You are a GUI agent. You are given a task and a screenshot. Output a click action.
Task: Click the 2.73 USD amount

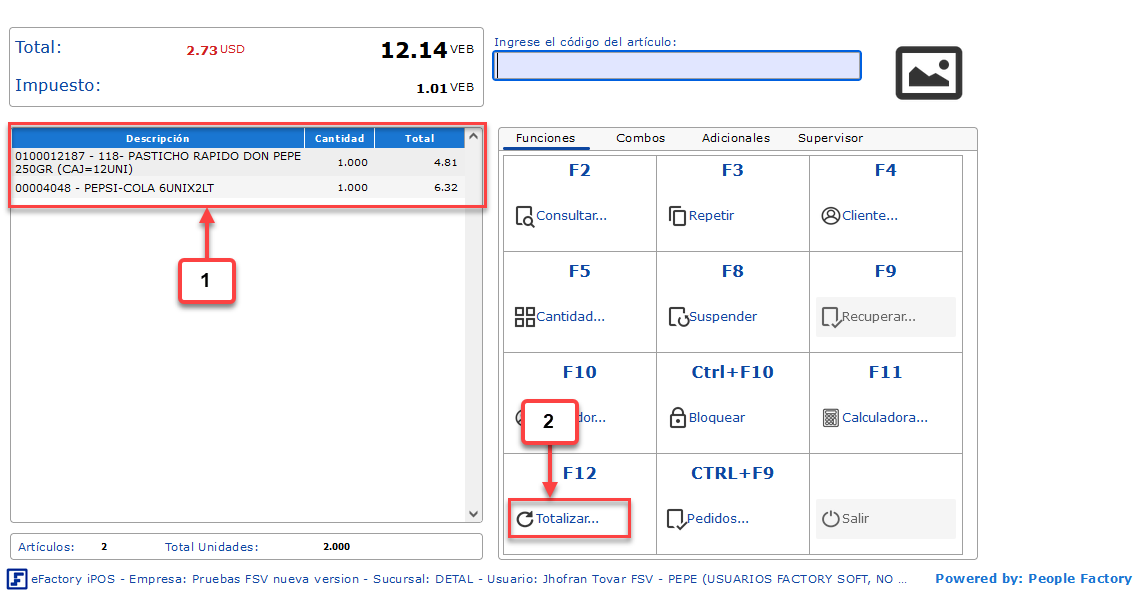pyautogui.click(x=215, y=50)
